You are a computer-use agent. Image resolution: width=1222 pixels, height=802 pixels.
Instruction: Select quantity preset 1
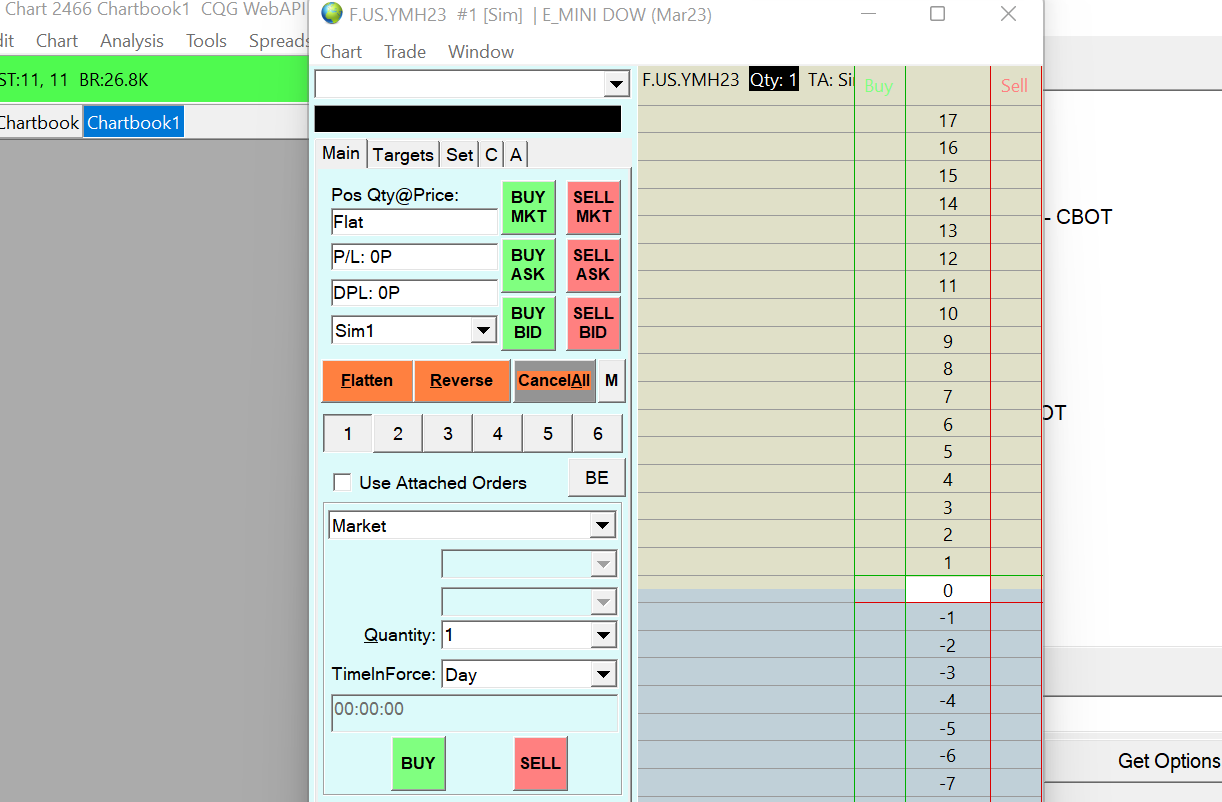(x=348, y=434)
